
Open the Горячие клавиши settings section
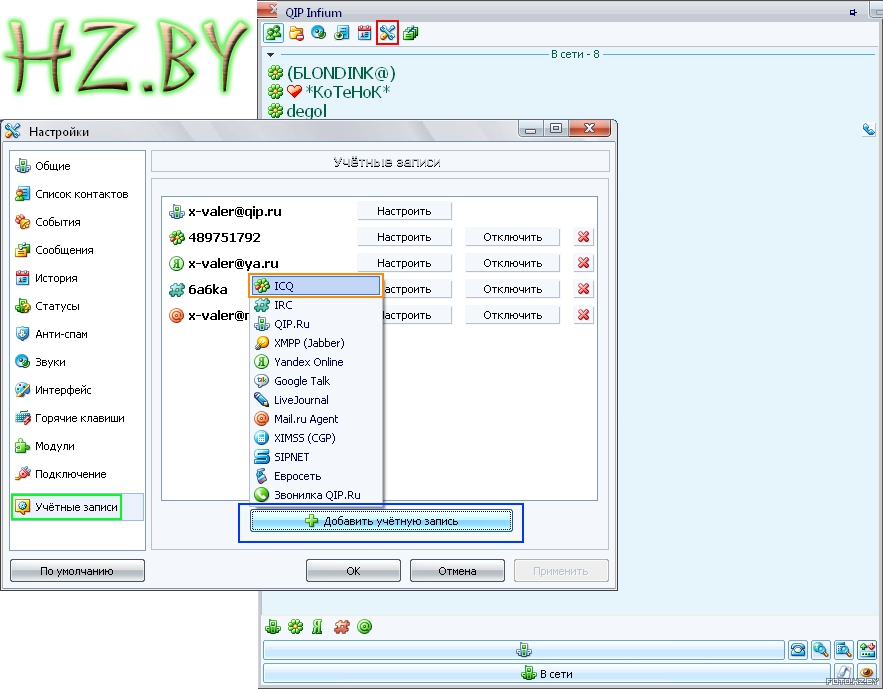click(70, 418)
